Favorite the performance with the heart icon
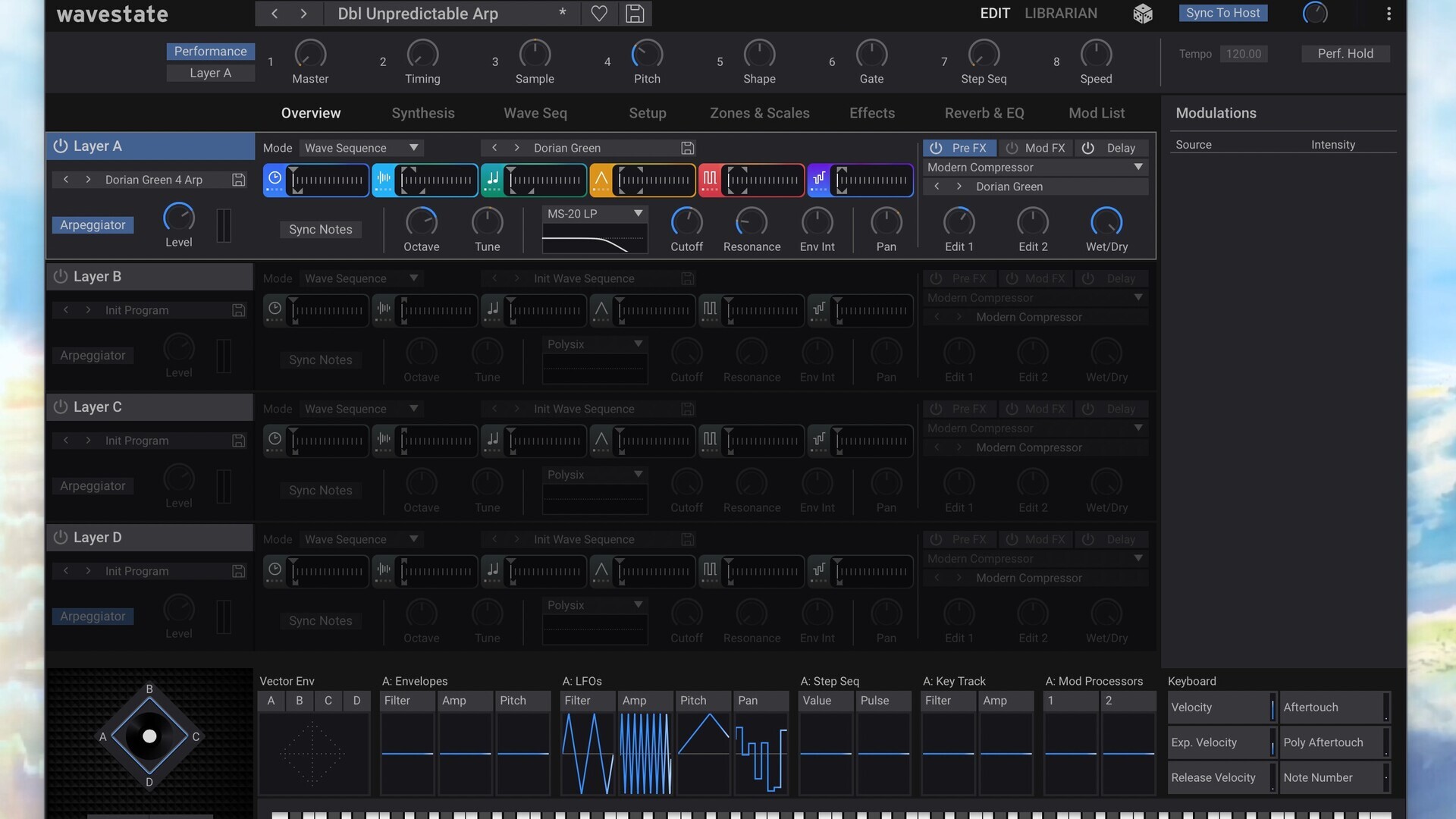The height and width of the screenshot is (819, 1456). pos(599,14)
